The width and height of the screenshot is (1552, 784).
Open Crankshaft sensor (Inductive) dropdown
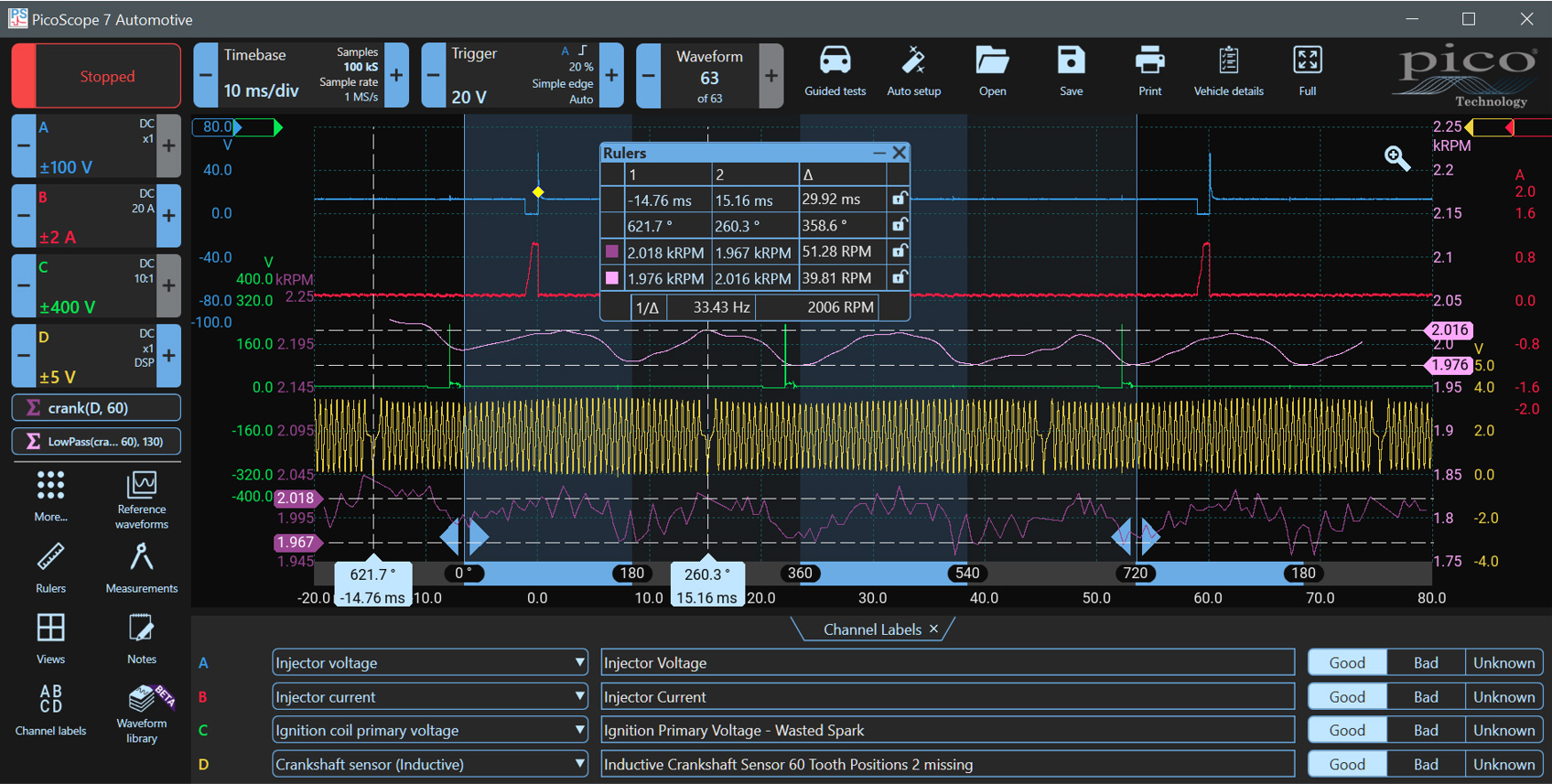click(x=579, y=764)
